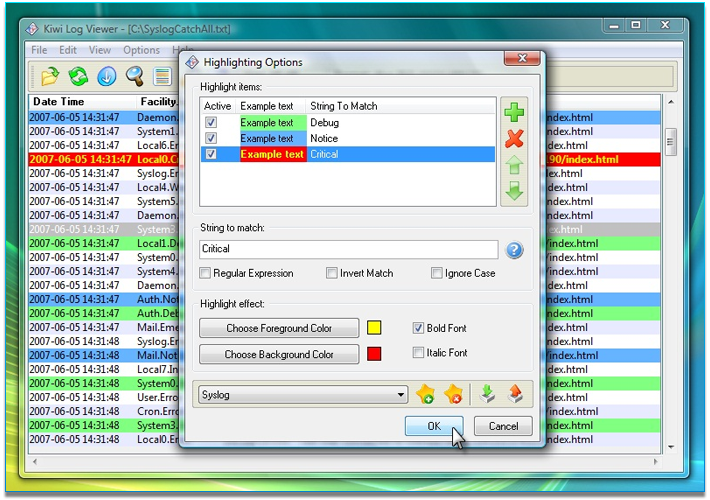Click the red background color swatch
This screenshot has width=710, height=500.
point(374,354)
